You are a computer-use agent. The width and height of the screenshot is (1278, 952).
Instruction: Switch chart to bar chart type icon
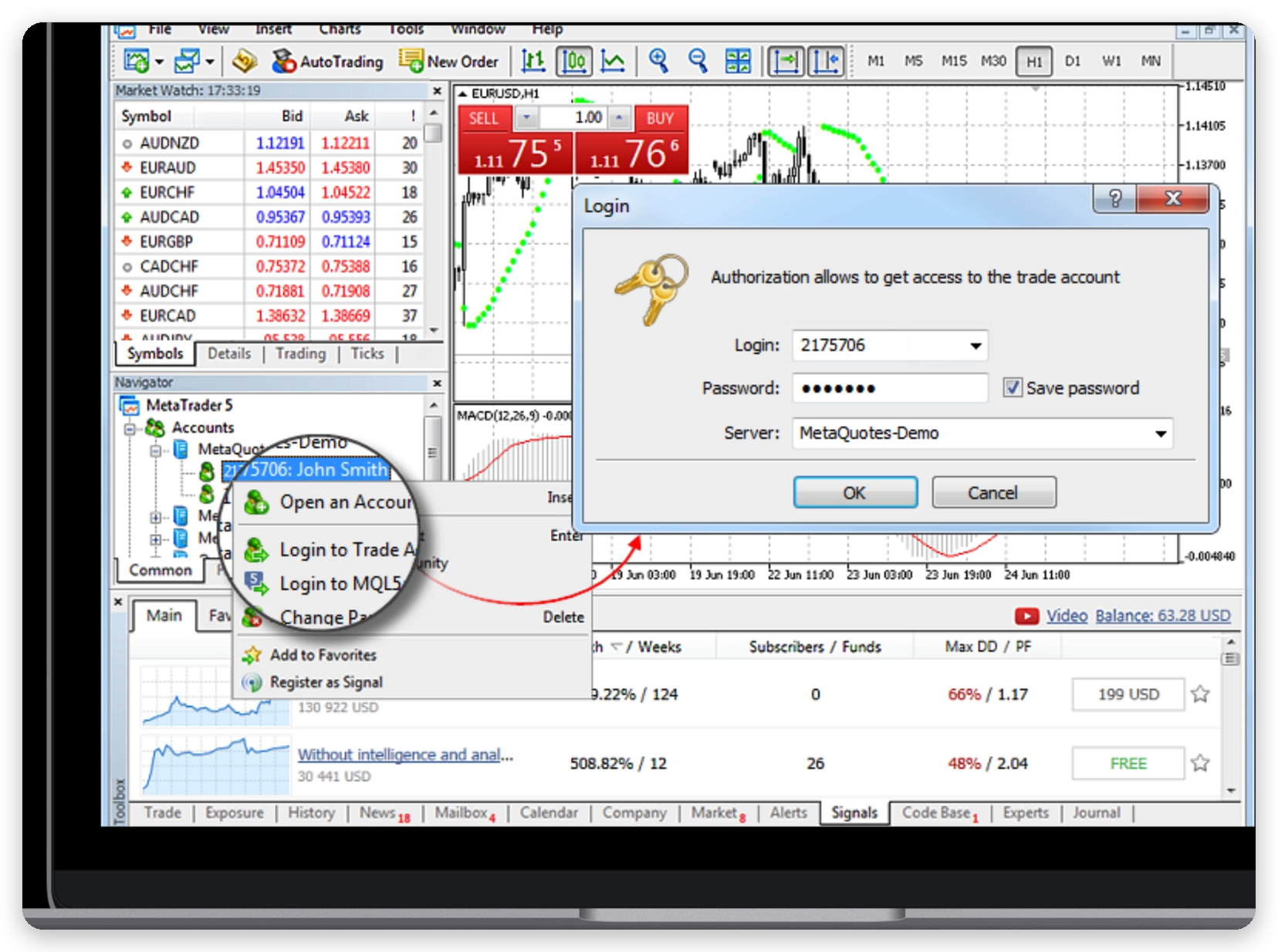[532, 61]
